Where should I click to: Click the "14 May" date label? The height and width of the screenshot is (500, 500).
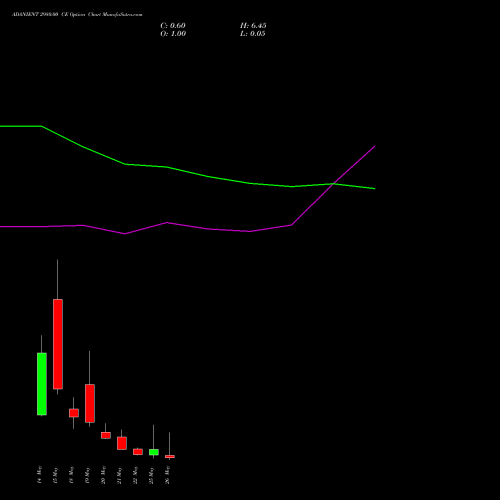click(x=39, y=475)
